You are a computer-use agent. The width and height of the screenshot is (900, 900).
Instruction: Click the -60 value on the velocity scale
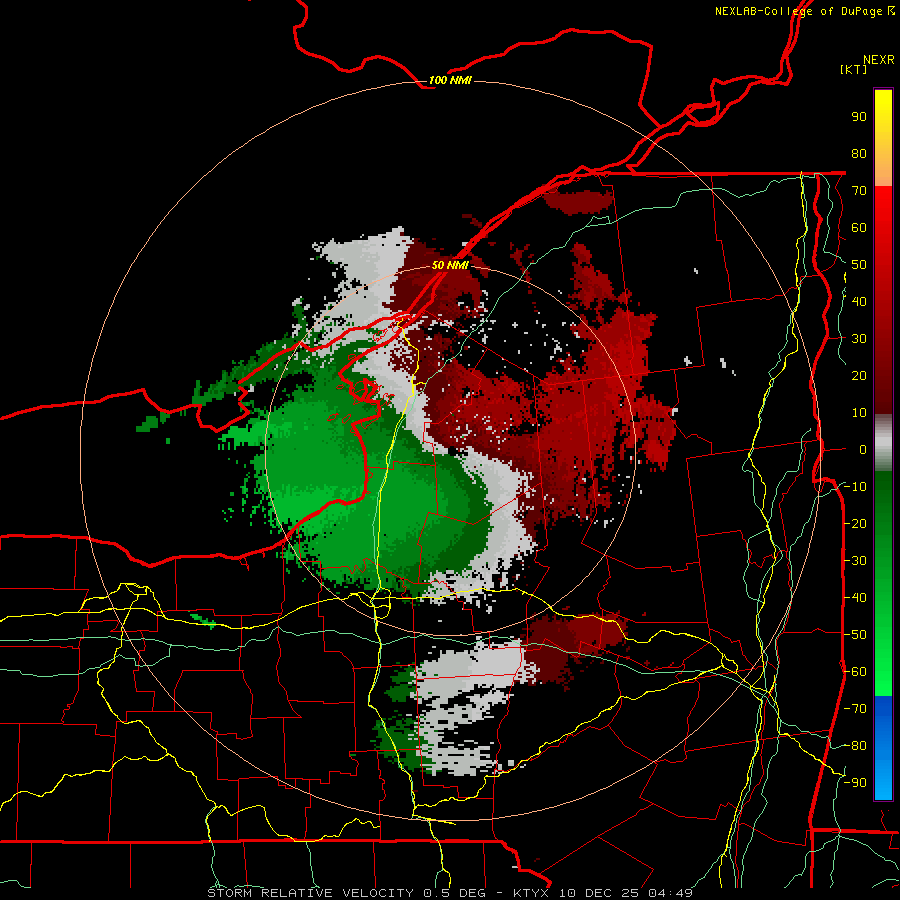(x=855, y=672)
